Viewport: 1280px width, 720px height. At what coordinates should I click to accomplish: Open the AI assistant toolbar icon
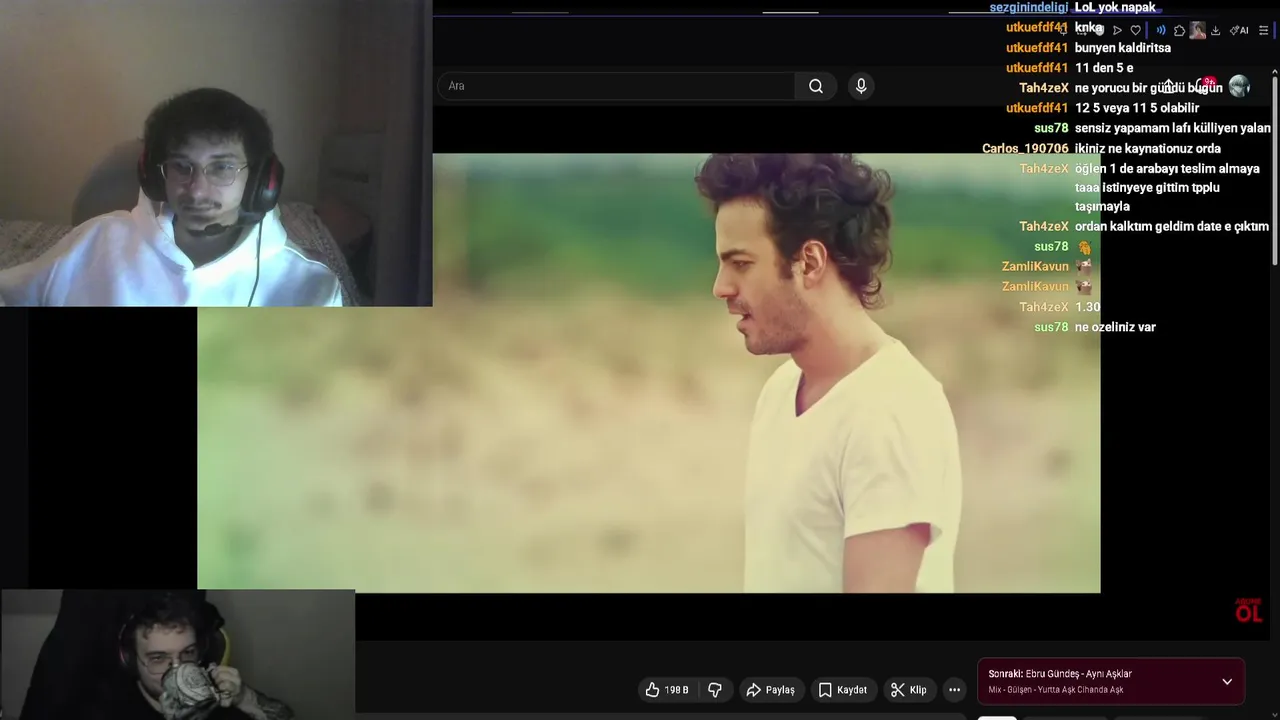click(x=1239, y=30)
